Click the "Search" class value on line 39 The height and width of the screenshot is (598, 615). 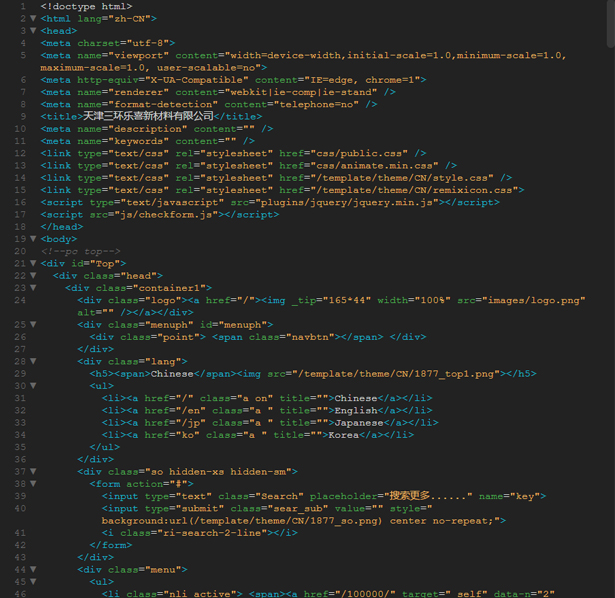click(280, 496)
